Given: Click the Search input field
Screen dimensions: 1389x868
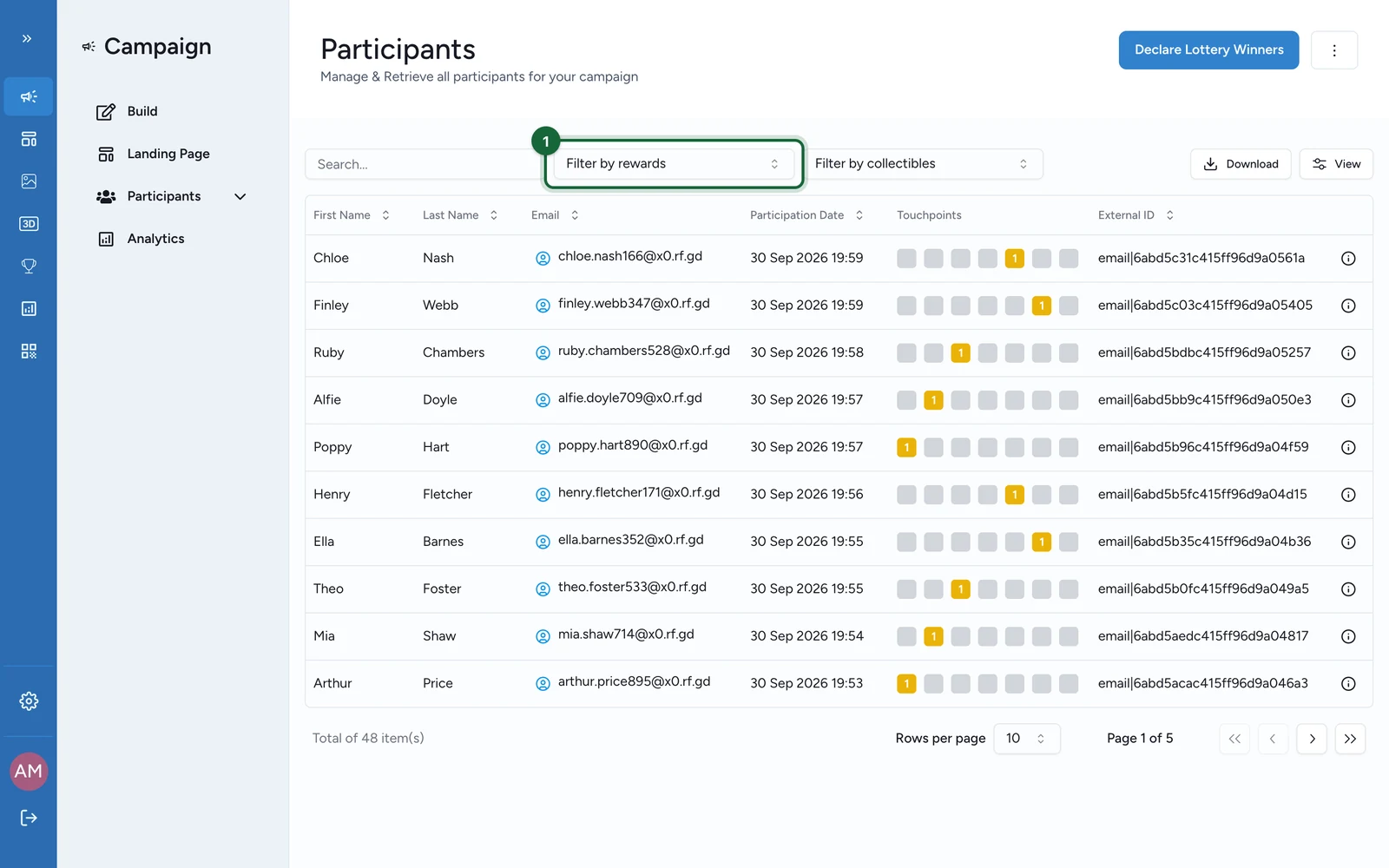Looking at the screenshot, I should click(424, 165).
